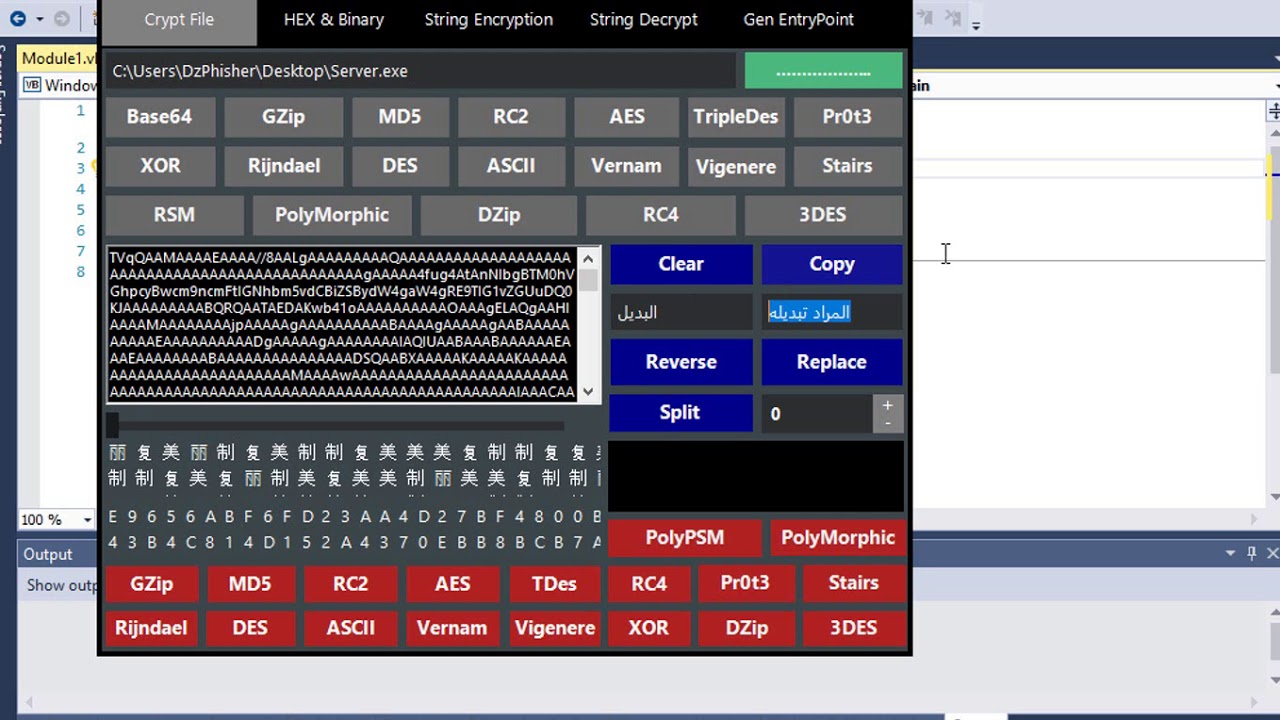This screenshot has height=720, width=1280.
Task: Click the gray TripleDes button
Action: coord(736,117)
